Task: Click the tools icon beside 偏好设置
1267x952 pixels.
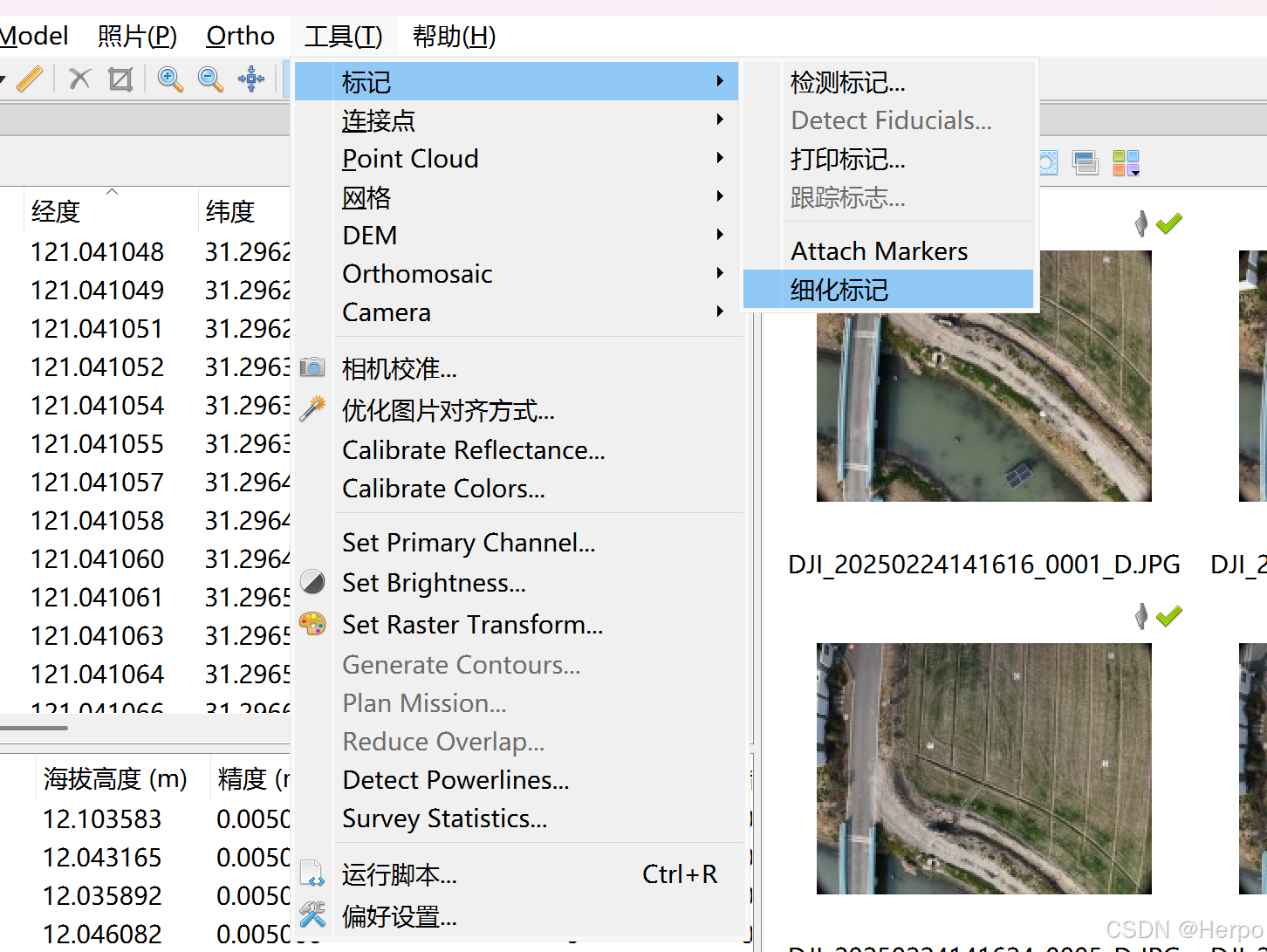Action: point(312,914)
